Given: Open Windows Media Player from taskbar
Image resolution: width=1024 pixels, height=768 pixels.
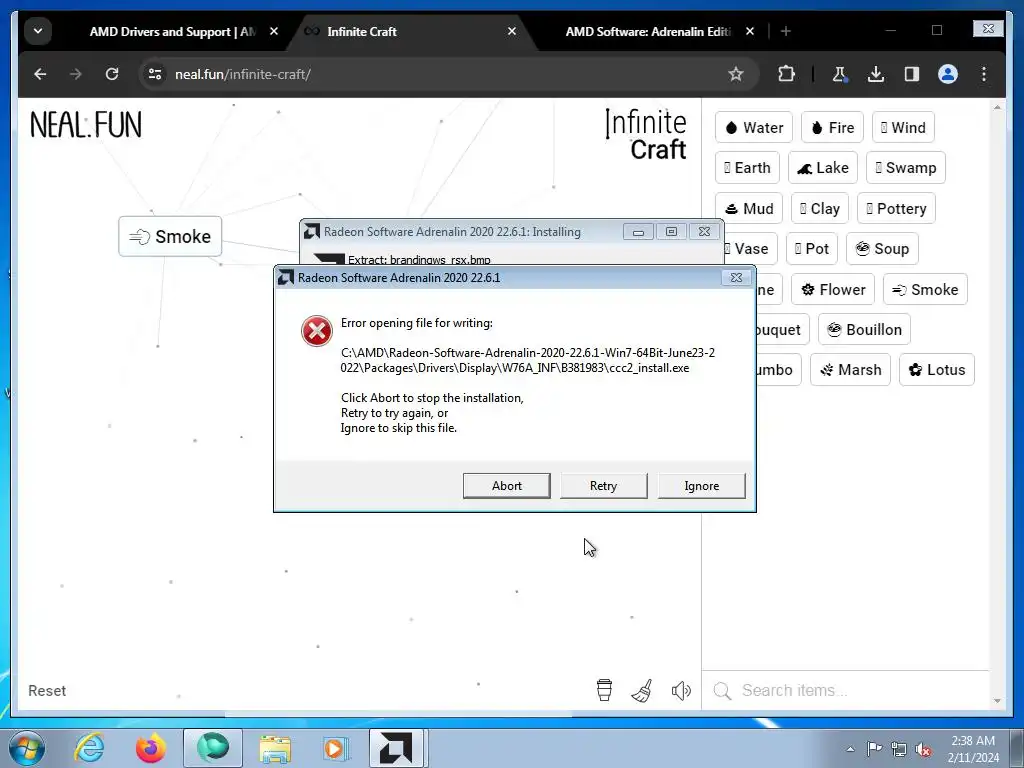Looking at the screenshot, I should point(335,748).
